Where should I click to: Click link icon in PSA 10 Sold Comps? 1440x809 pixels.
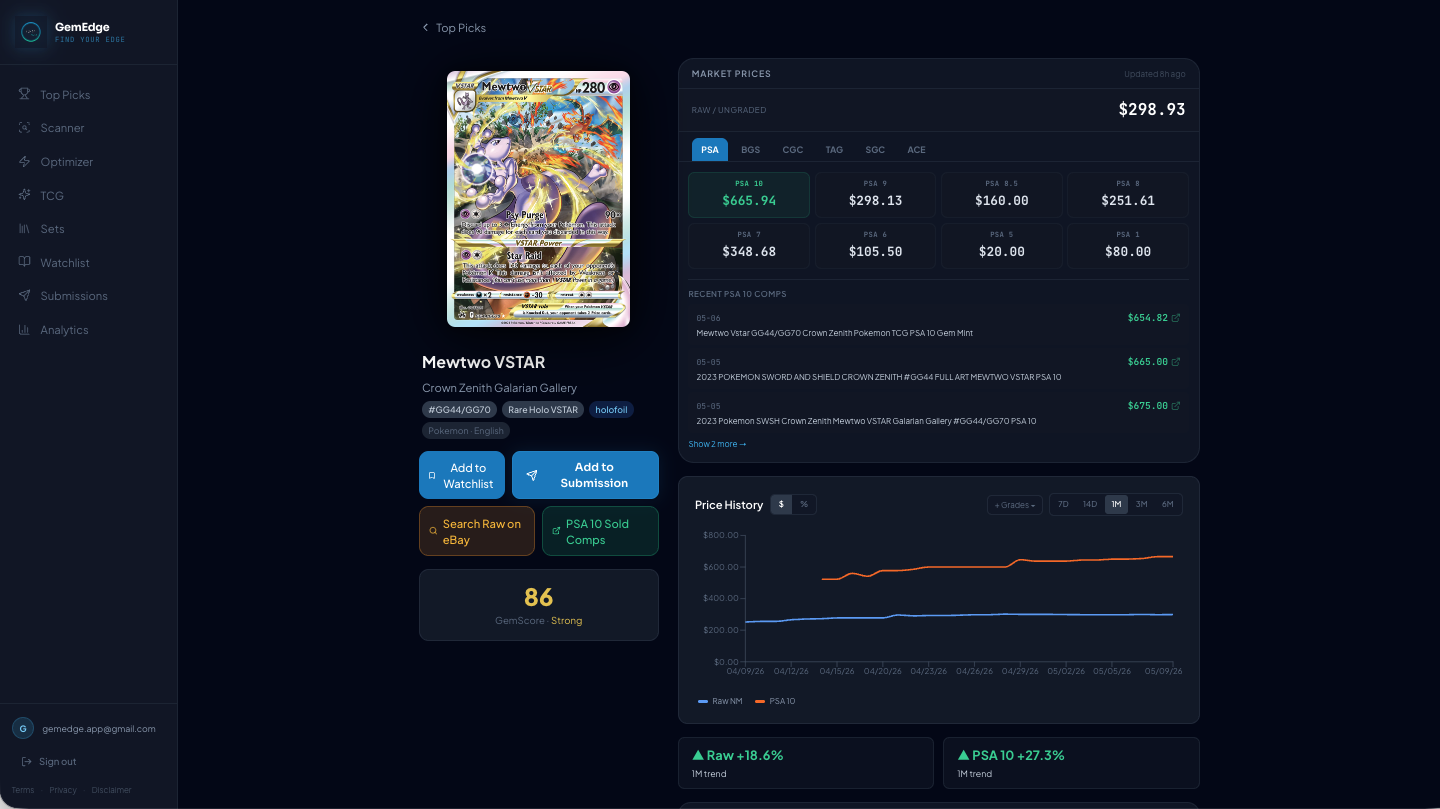556,532
